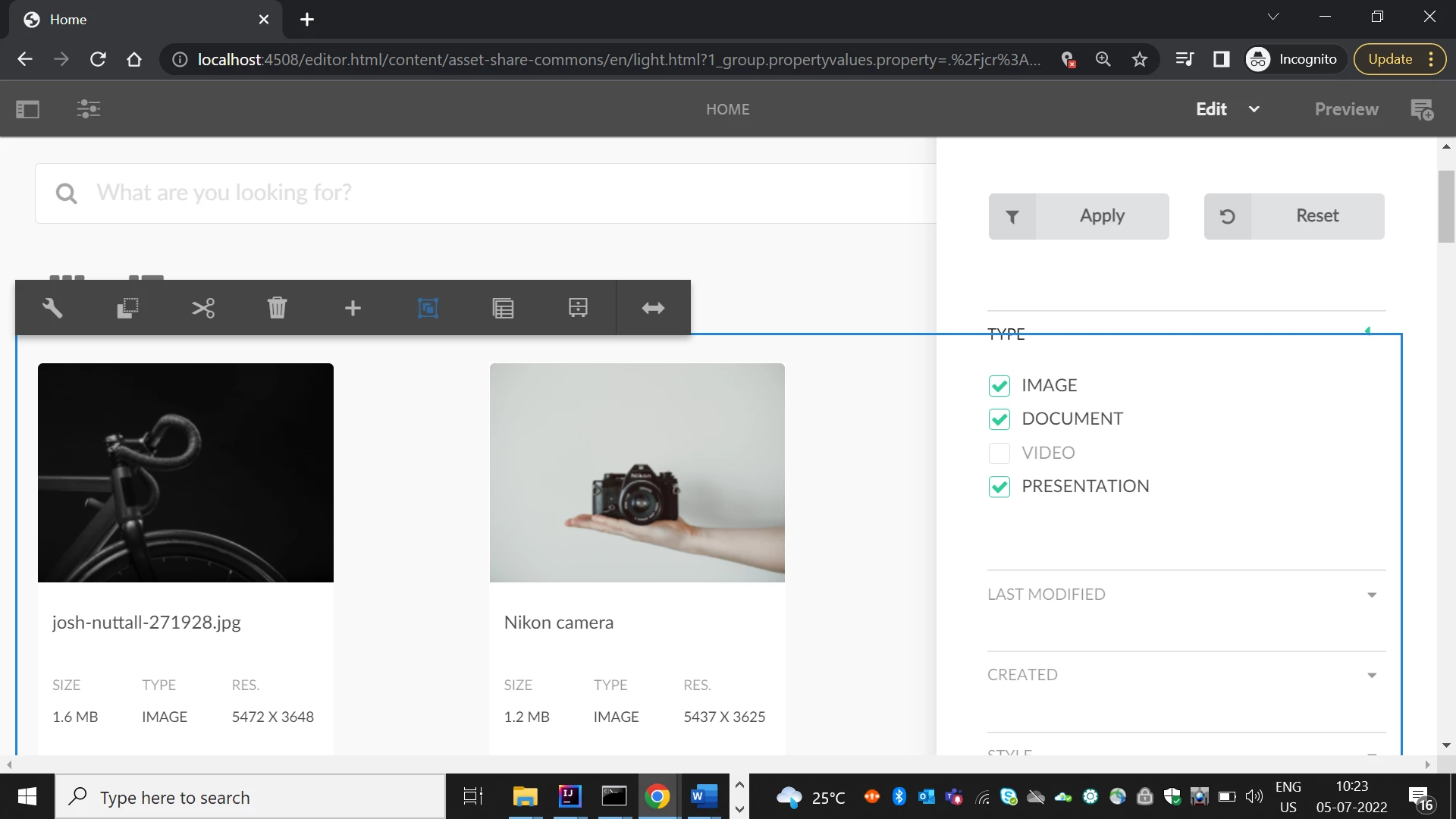Uncheck the PRESENTATION checkbox
Image resolution: width=1456 pixels, height=819 pixels.
point(999,487)
